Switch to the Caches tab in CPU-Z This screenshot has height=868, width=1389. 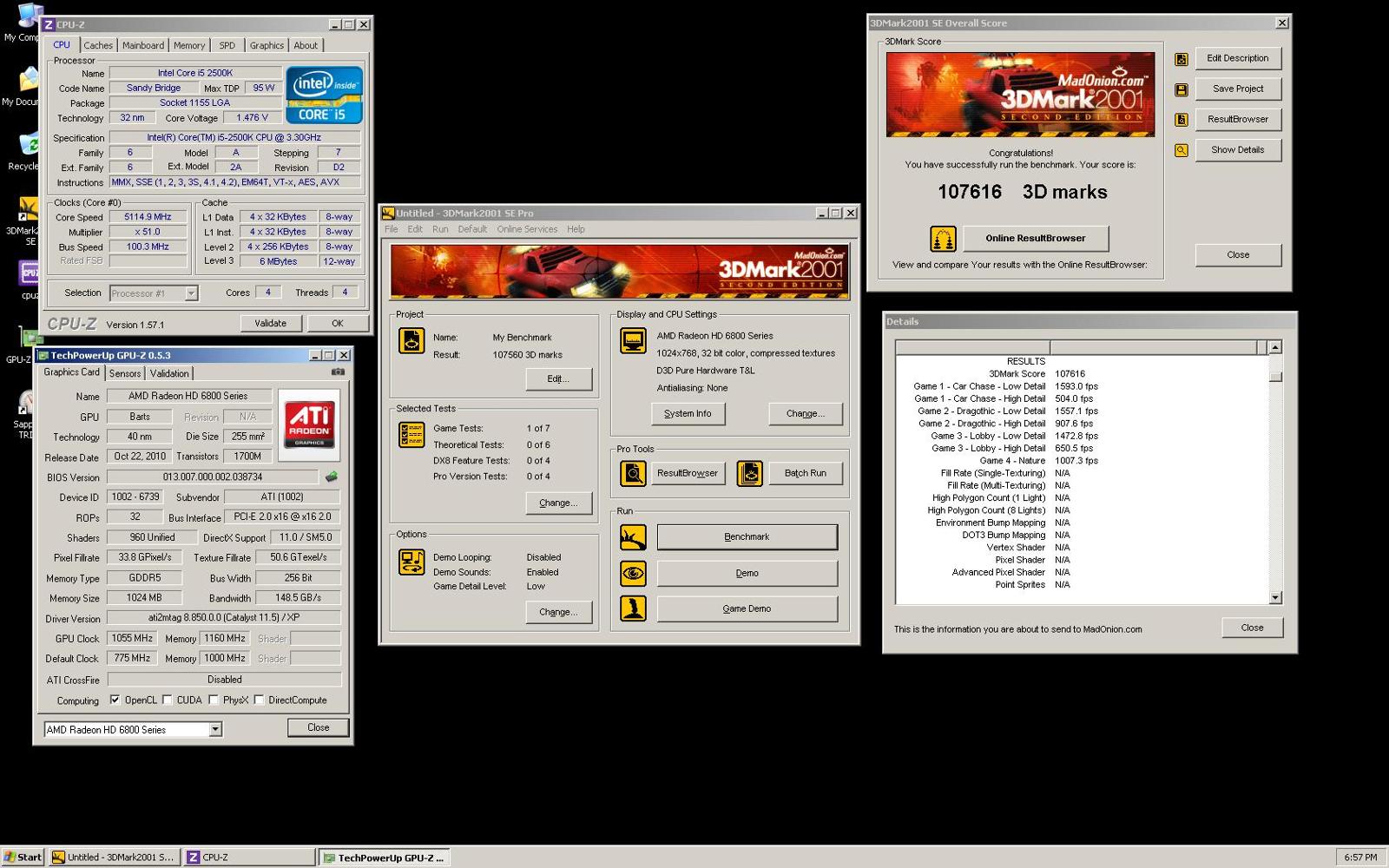point(98,45)
